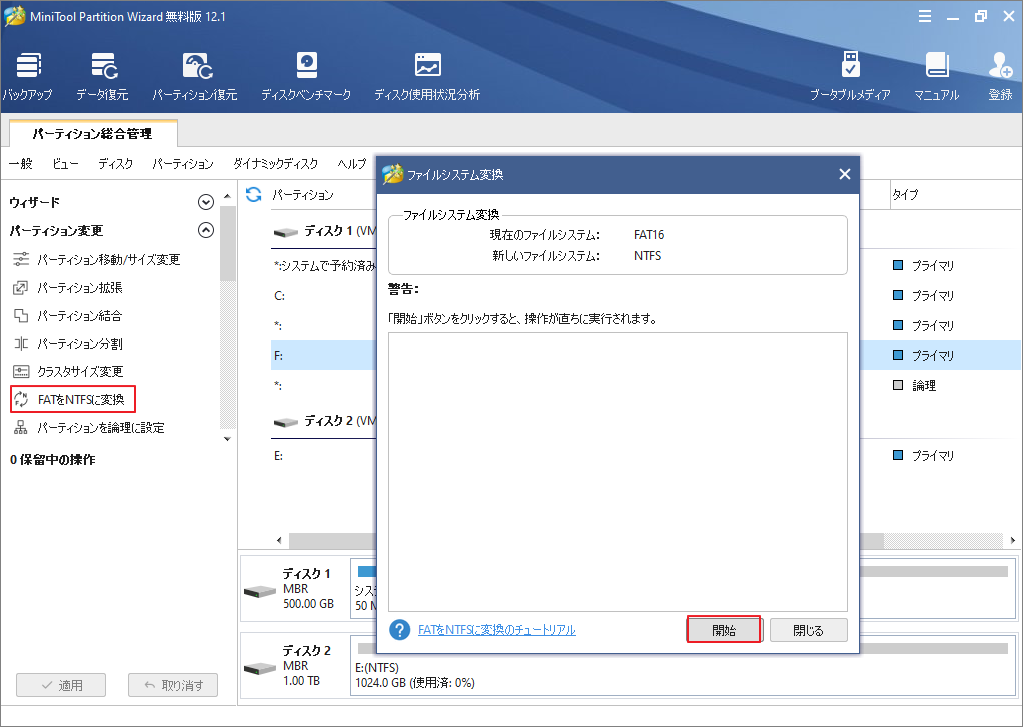Collapse the パーティション変更 section
The width and height of the screenshot is (1023, 727).
(x=206, y=230)
